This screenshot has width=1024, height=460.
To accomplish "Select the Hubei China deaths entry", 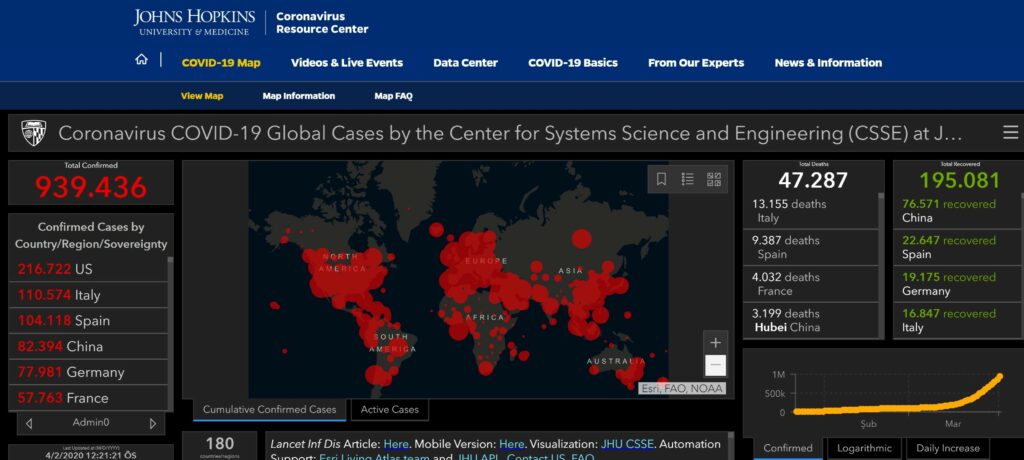I will tap(810, 320).
